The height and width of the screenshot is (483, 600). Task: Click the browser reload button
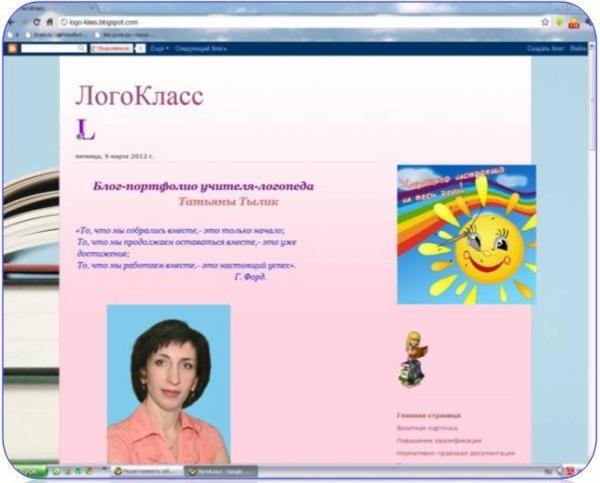(x=37, y=22)
